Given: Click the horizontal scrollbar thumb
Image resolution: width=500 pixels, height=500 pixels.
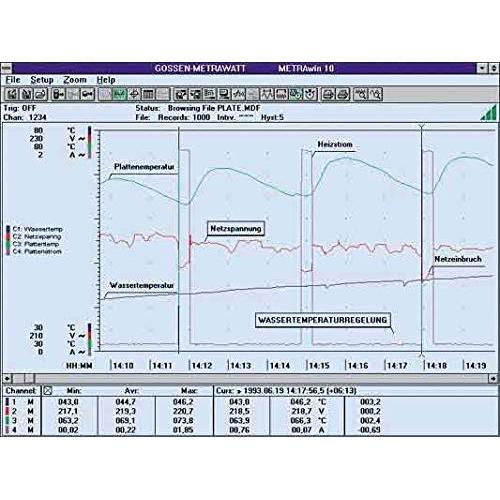Looking at the screenshot, I should coord(29,378).
